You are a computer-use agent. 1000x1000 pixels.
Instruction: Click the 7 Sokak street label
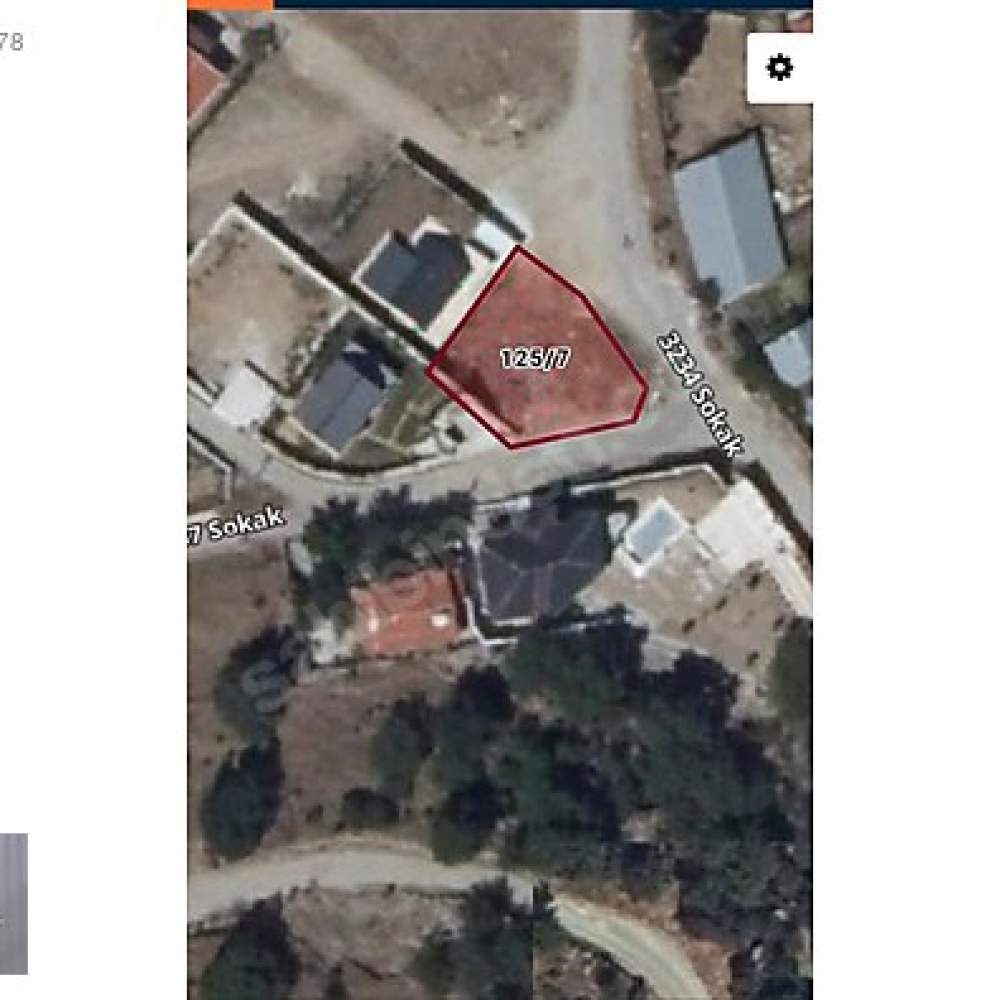coord(236,526)
